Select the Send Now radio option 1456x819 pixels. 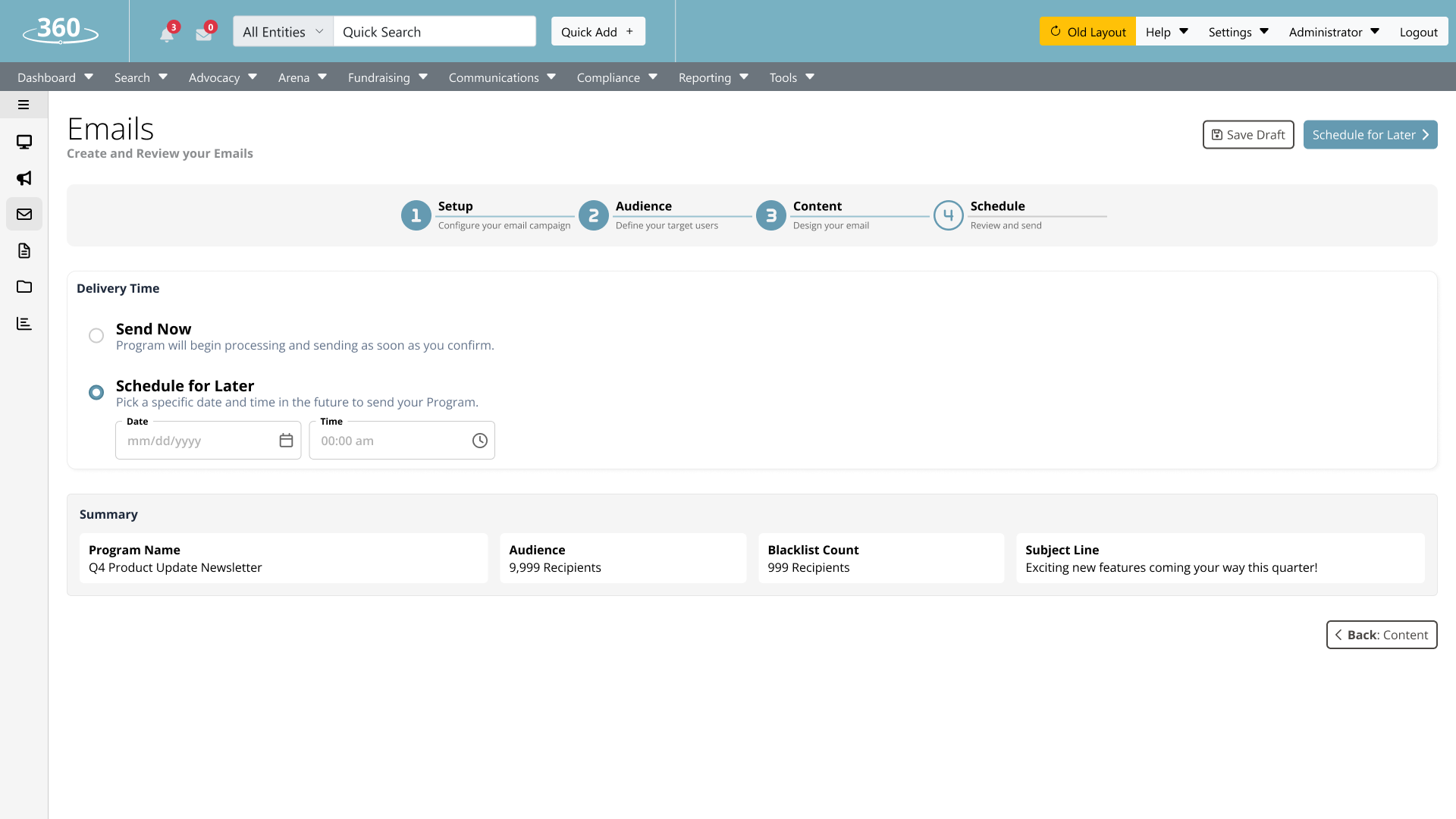(96, 335)
